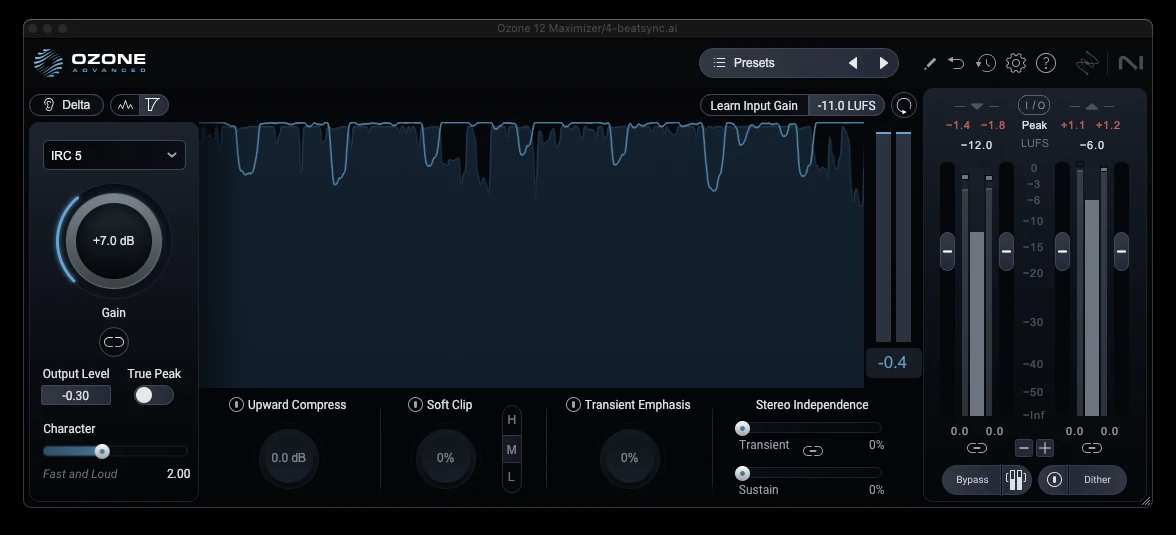1176x535 pixels.
Task: Select Soft Clip H setting
Action: [x=512, y=420]
